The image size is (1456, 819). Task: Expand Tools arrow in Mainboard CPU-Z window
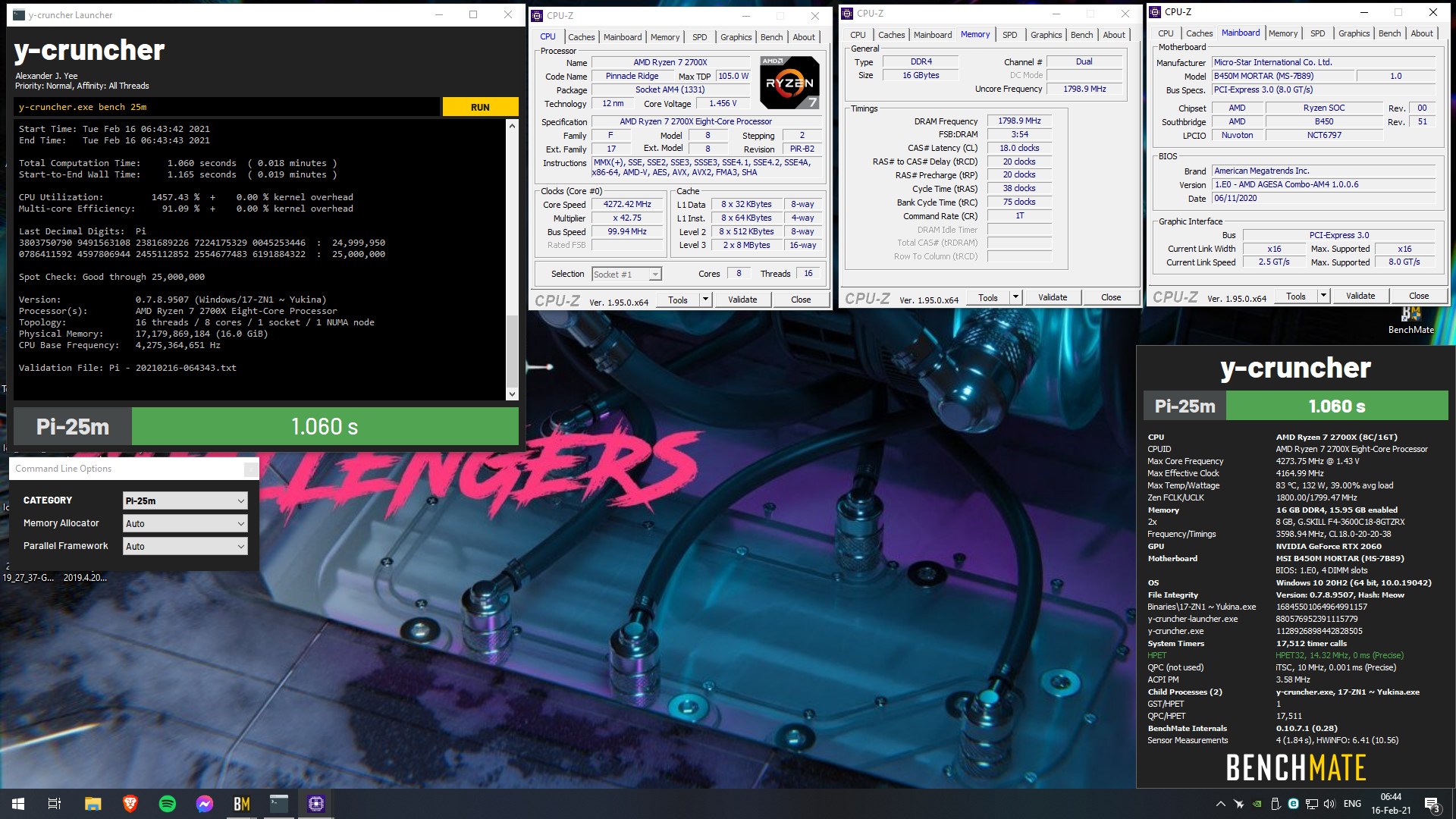[x=1323, y=296]
